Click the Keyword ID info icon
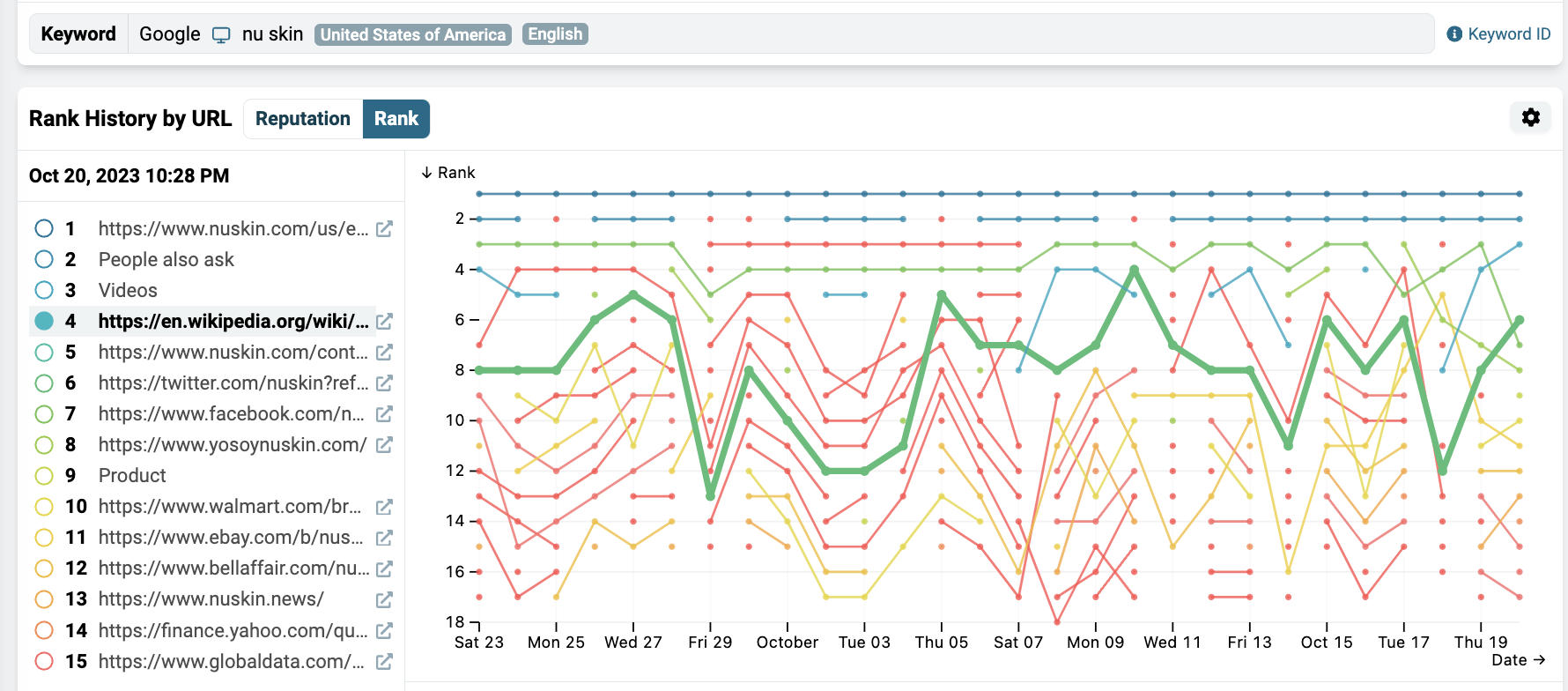The width and height of the screenshot is (1568, 691). point(1454,34)
